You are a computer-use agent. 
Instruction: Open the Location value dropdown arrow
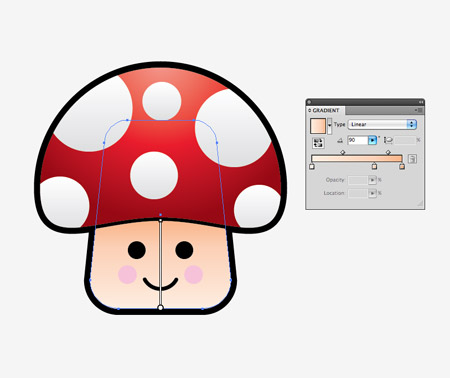click(372, 193)
